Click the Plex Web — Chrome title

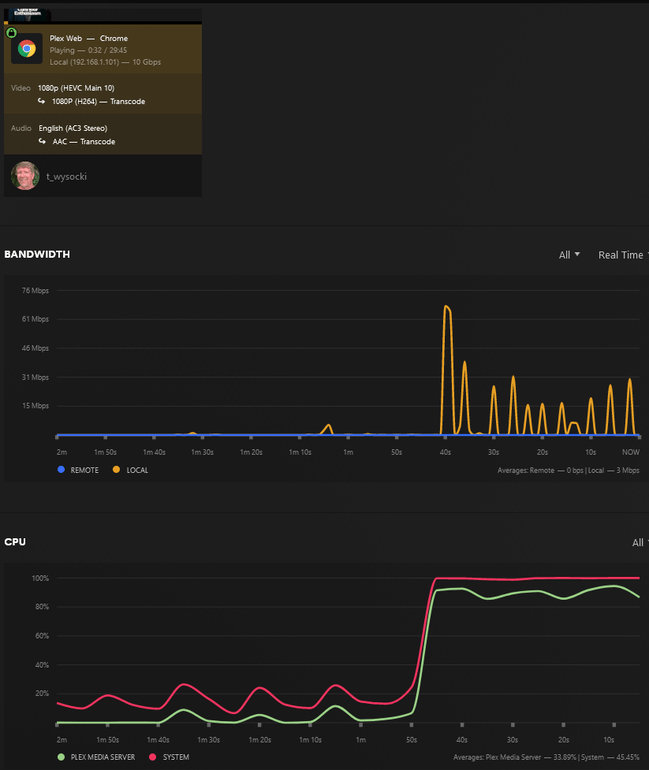click(88, 38)
